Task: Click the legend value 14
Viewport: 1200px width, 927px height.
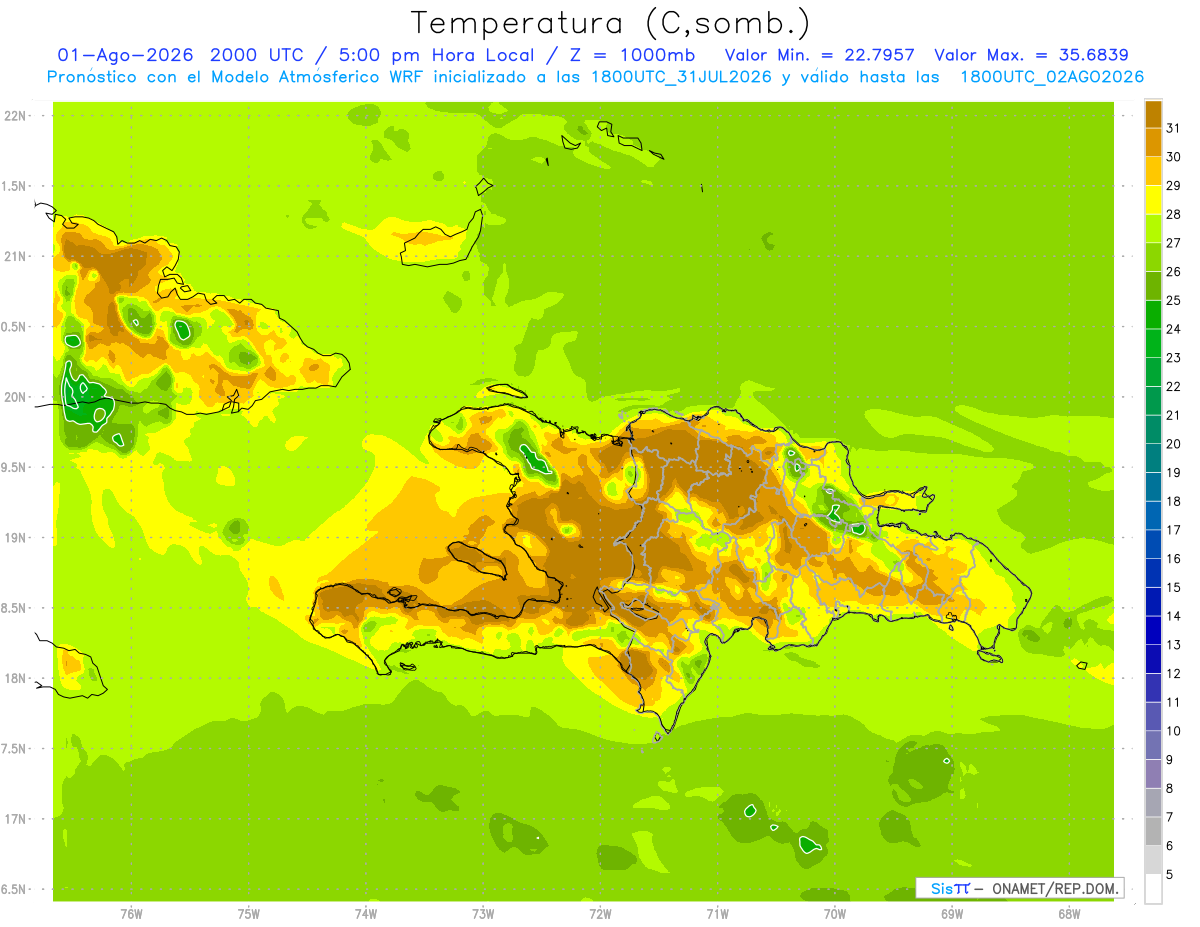Action: point(1173,616)
